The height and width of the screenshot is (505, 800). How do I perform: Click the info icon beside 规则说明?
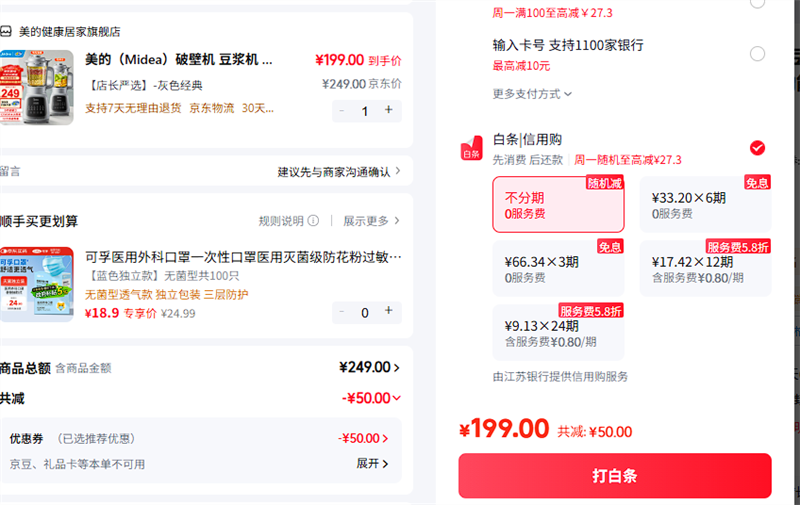tap(313, 221)
